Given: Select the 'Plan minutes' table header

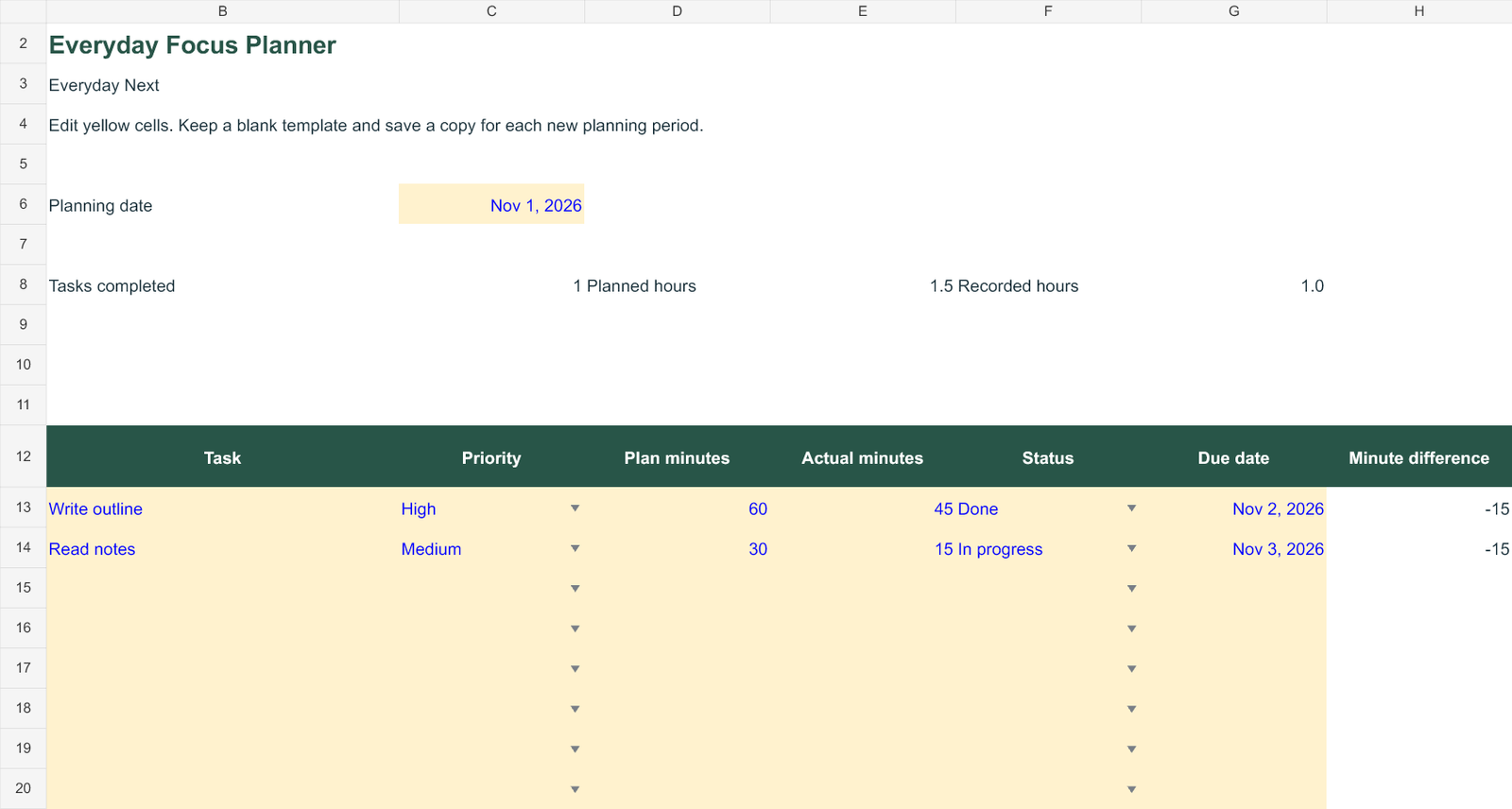Looking at the screenshot, I should [x=677, y=457].
